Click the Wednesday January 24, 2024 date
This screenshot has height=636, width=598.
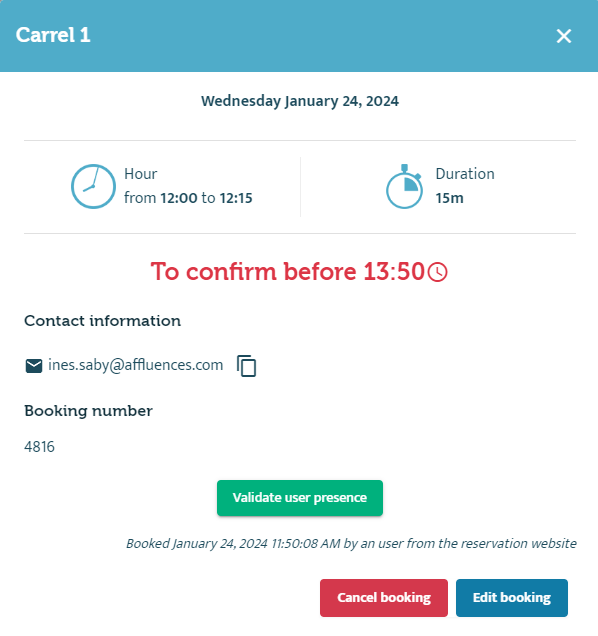point(300,101)
